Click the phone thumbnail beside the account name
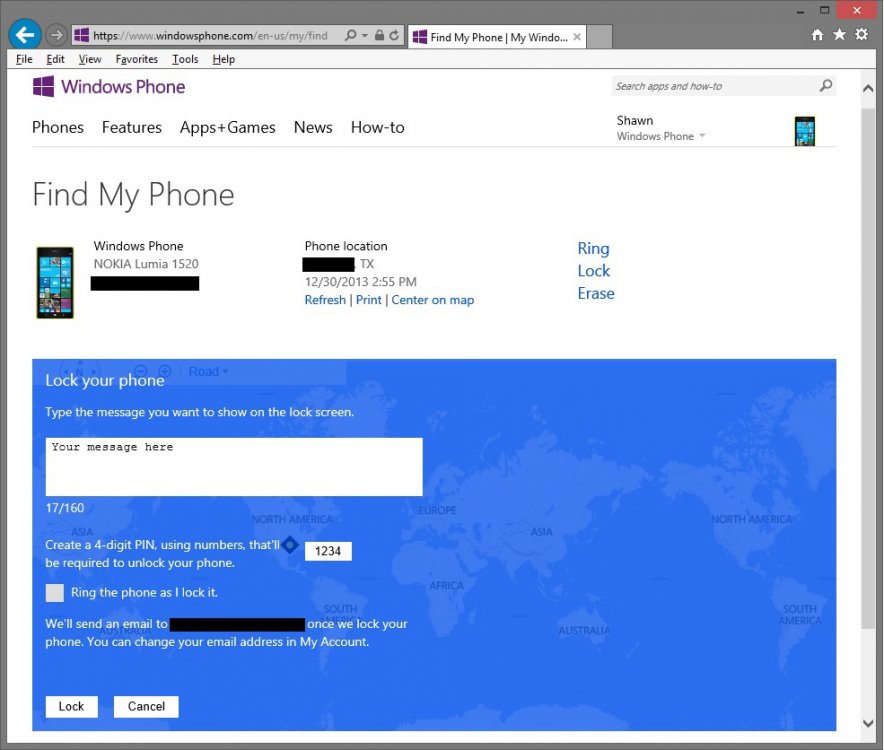The width and height of the screenshot is (884, 750). pyautogui.click(x=805, y=131)
